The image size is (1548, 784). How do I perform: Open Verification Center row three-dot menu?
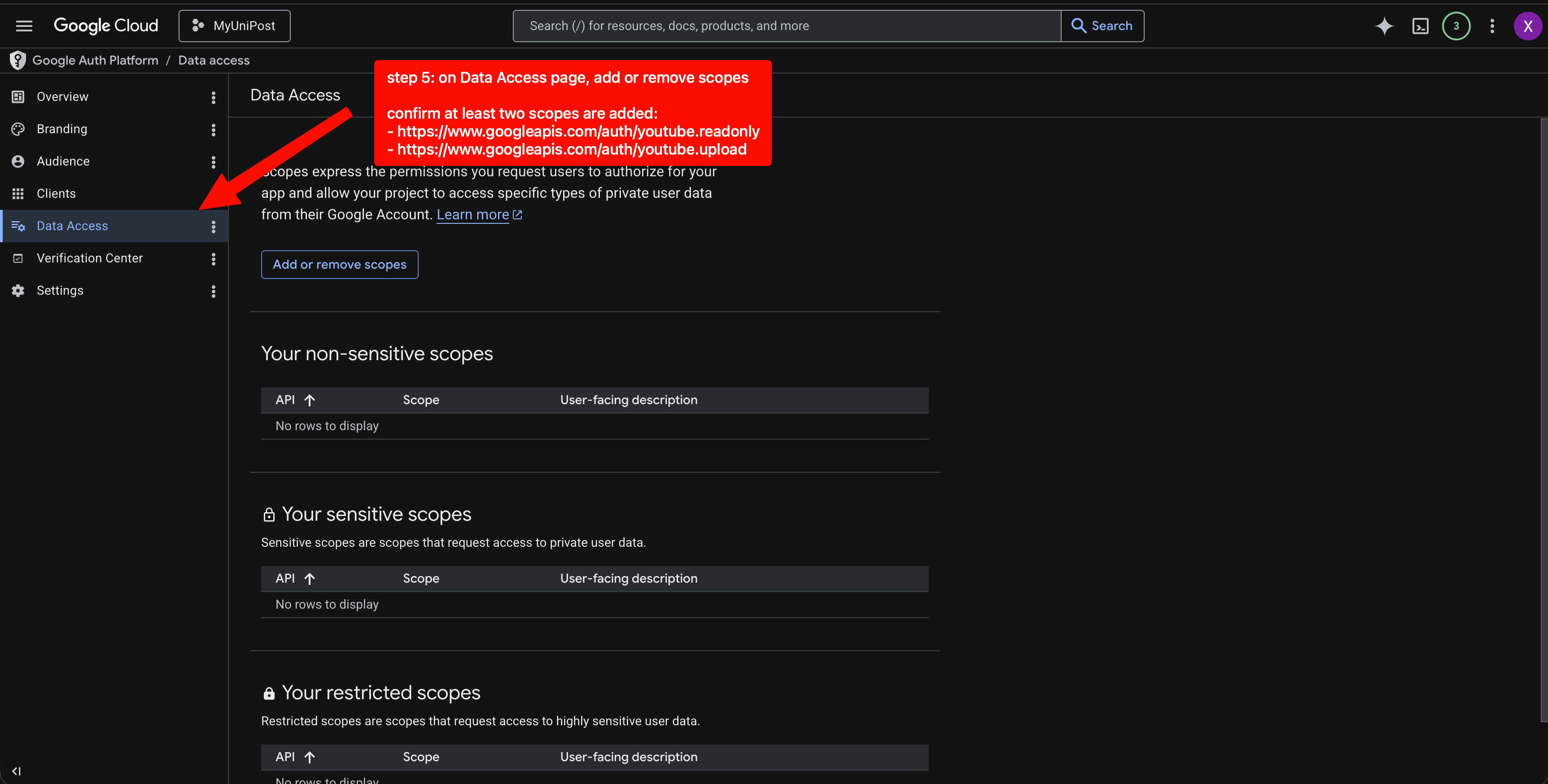coord(213,259)
